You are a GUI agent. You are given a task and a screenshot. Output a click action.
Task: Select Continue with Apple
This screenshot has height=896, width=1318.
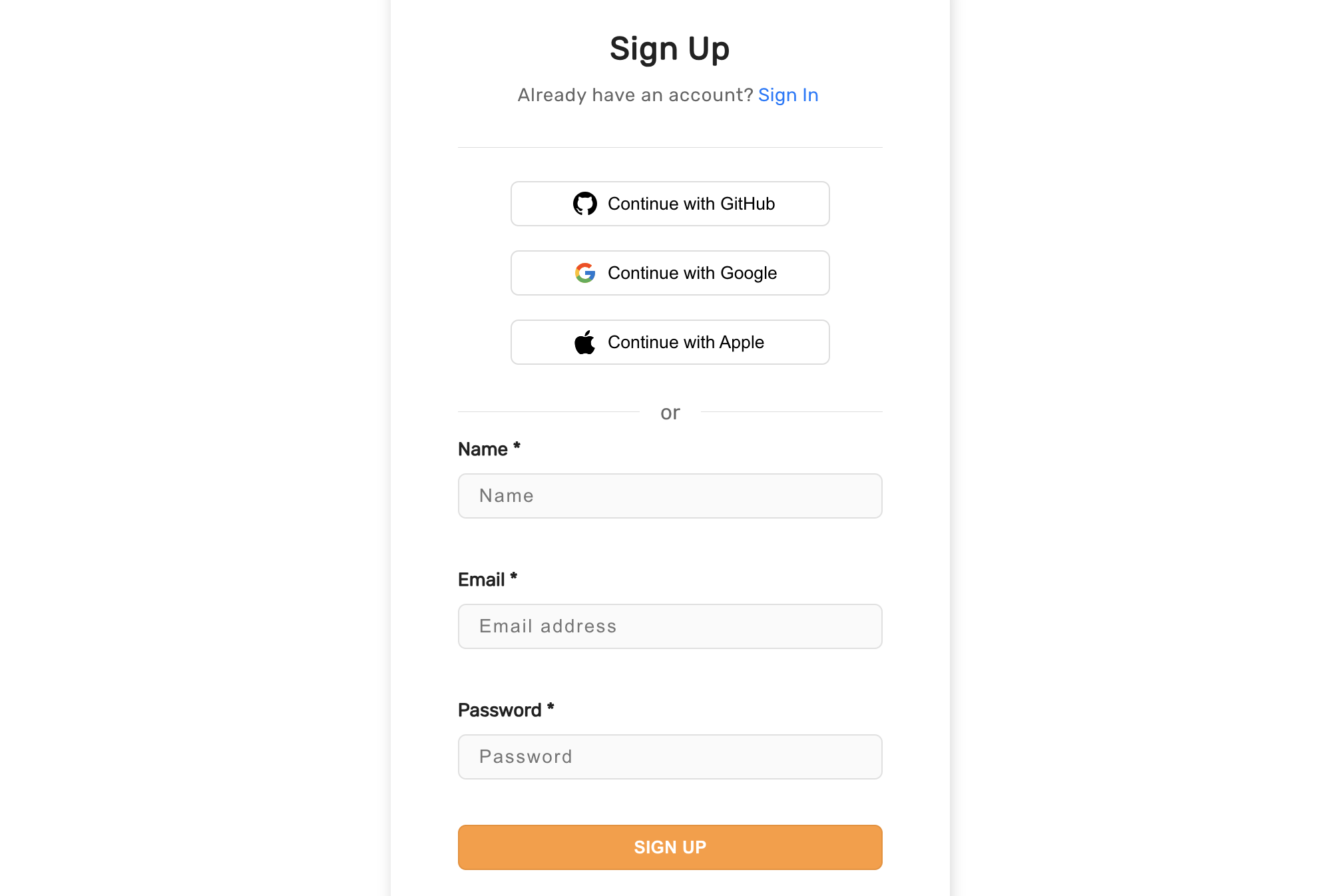tap(670, 341)
